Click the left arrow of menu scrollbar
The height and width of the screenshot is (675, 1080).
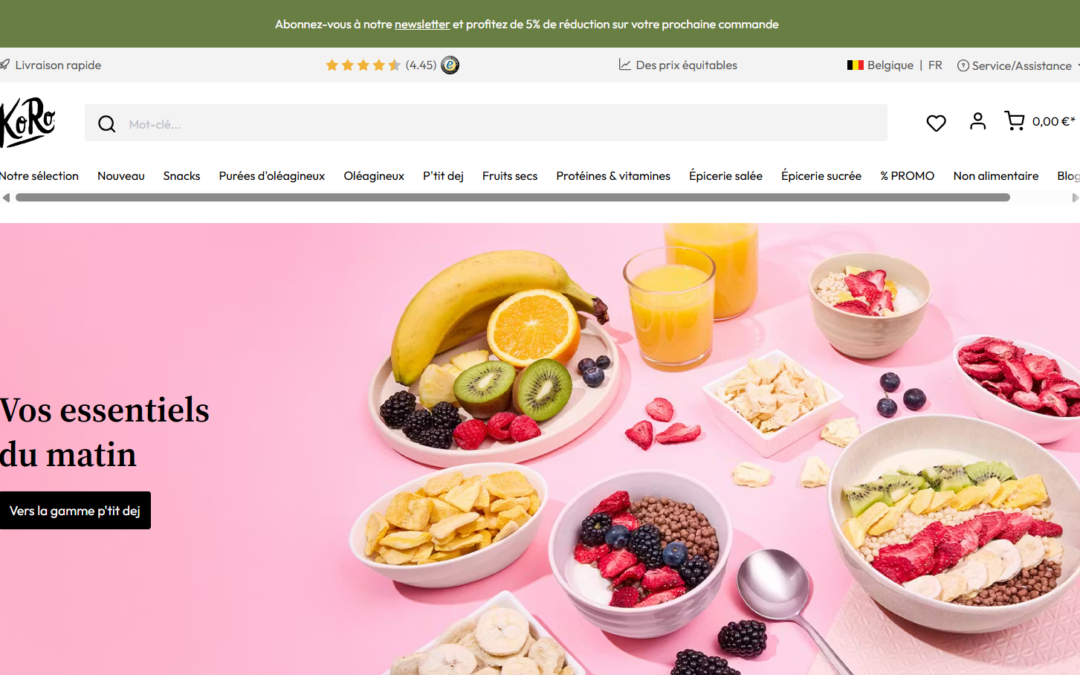click(6, 198)
